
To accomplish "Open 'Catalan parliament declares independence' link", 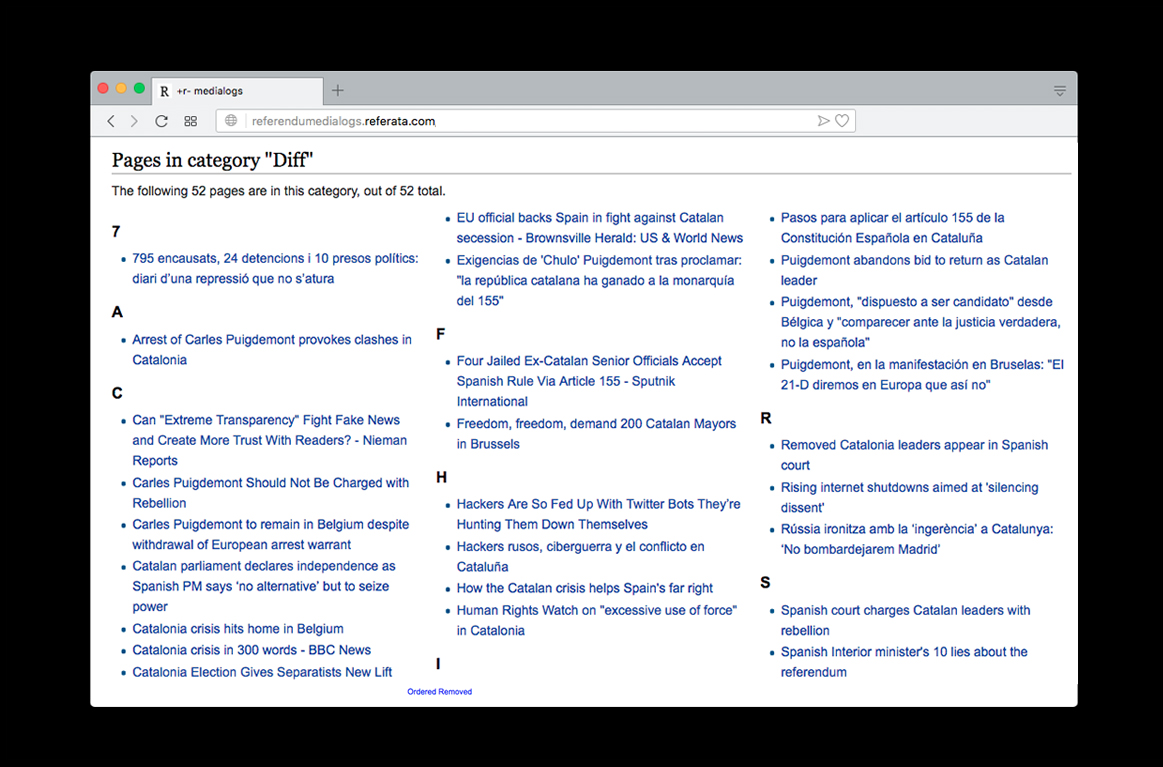I will click(264, 586).
